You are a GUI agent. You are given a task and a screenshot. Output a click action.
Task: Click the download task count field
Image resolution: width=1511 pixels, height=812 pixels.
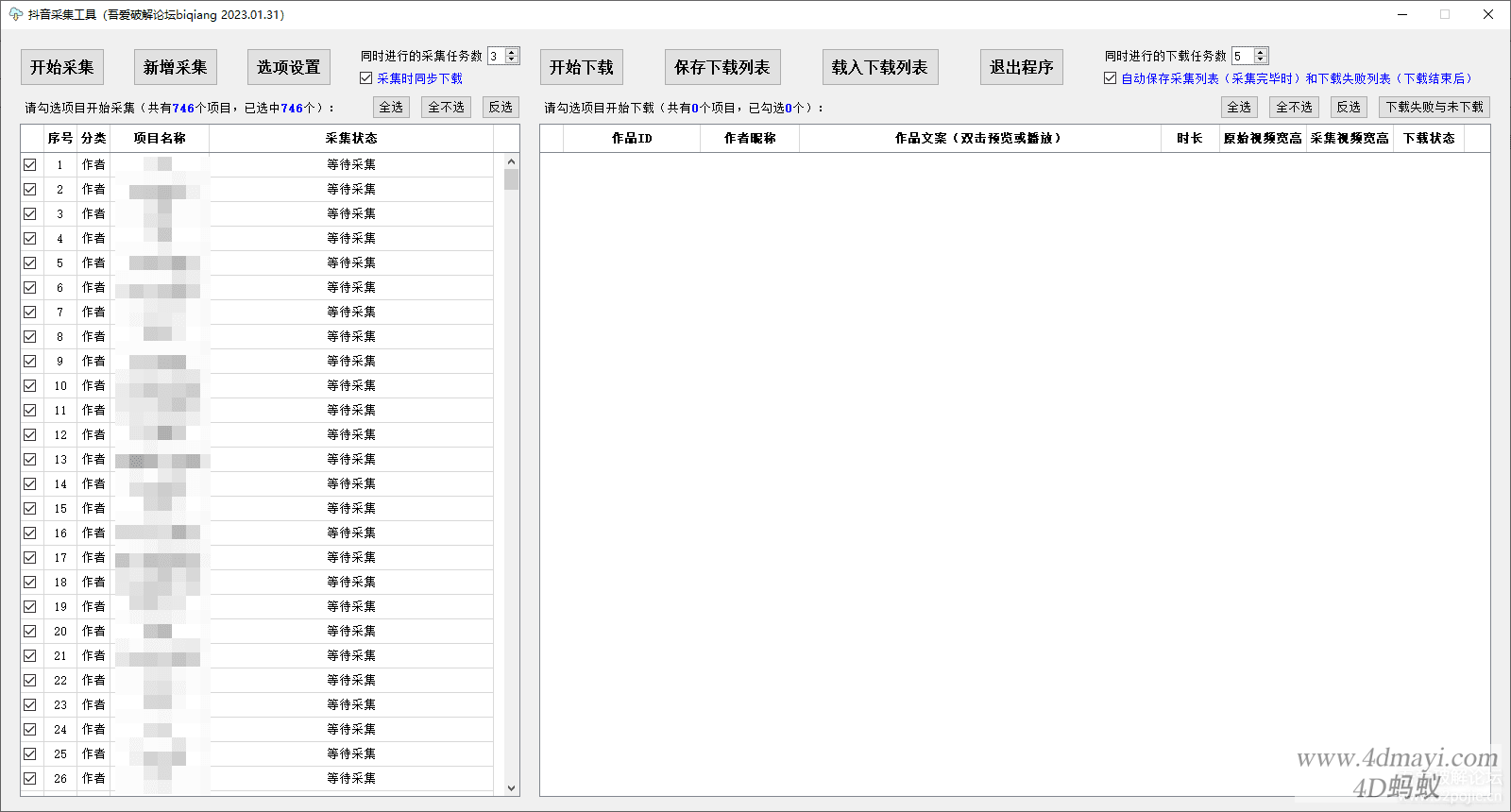click(x=1243, y=57)
